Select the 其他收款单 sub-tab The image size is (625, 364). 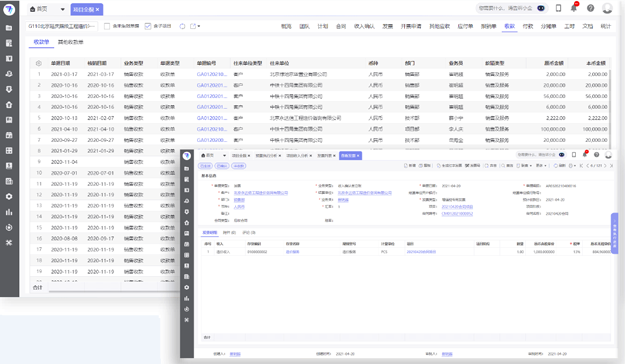(x=71, y=42)
